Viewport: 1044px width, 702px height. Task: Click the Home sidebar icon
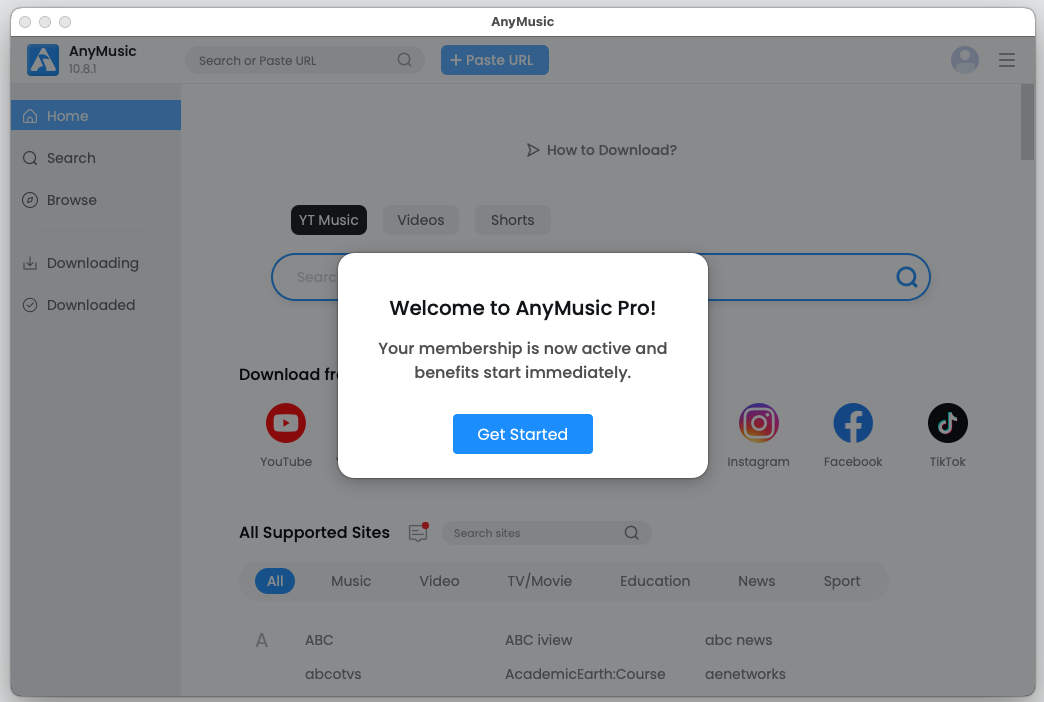pyautogui.click(x=30, y=116)
